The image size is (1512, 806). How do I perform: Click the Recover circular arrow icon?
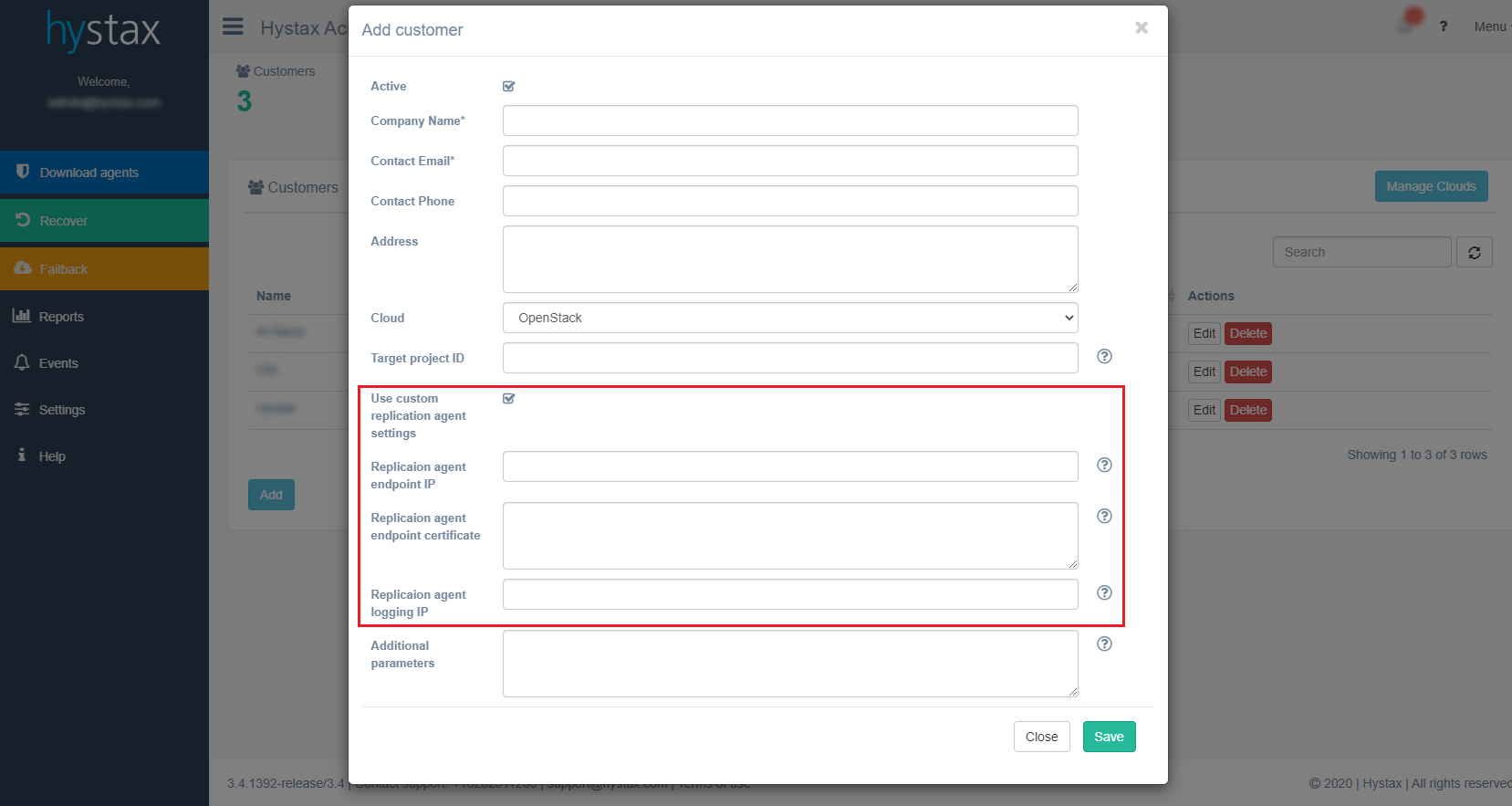pos(23,220)
